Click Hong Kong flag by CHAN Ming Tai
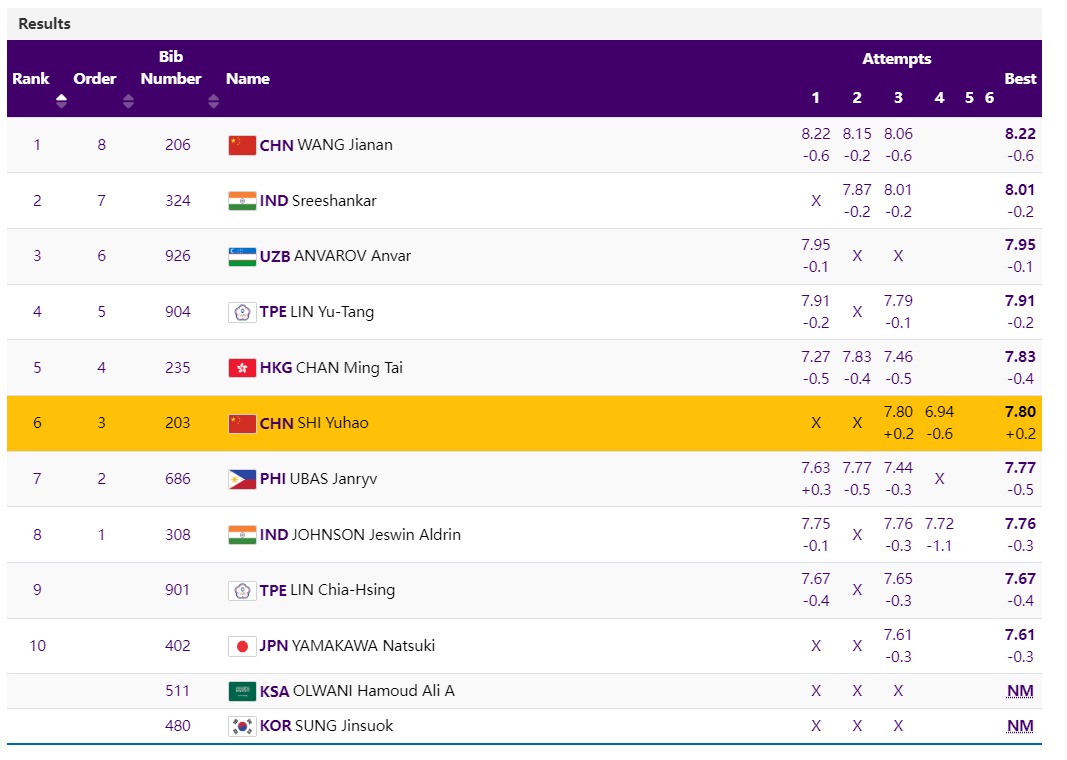This screenshot has width=1067, height=760. point(242,368)
